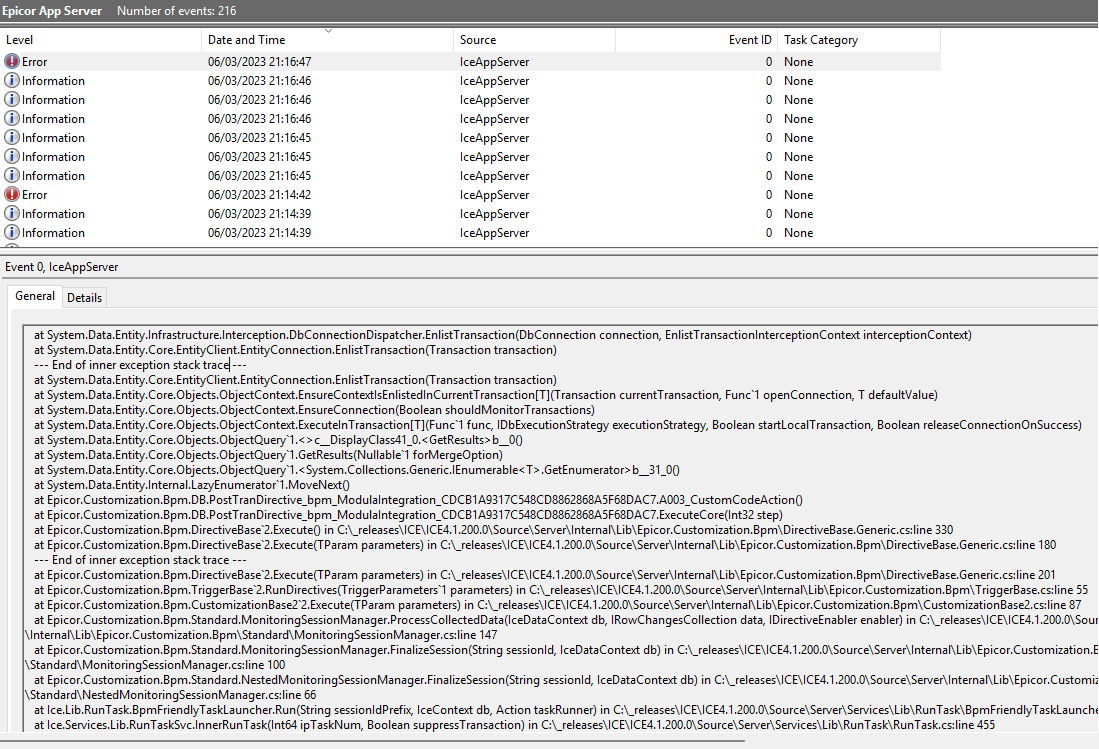Viewport: 1099px width, 749px height.
Task: Switch to the Details tab
Action: pos(84,297)
